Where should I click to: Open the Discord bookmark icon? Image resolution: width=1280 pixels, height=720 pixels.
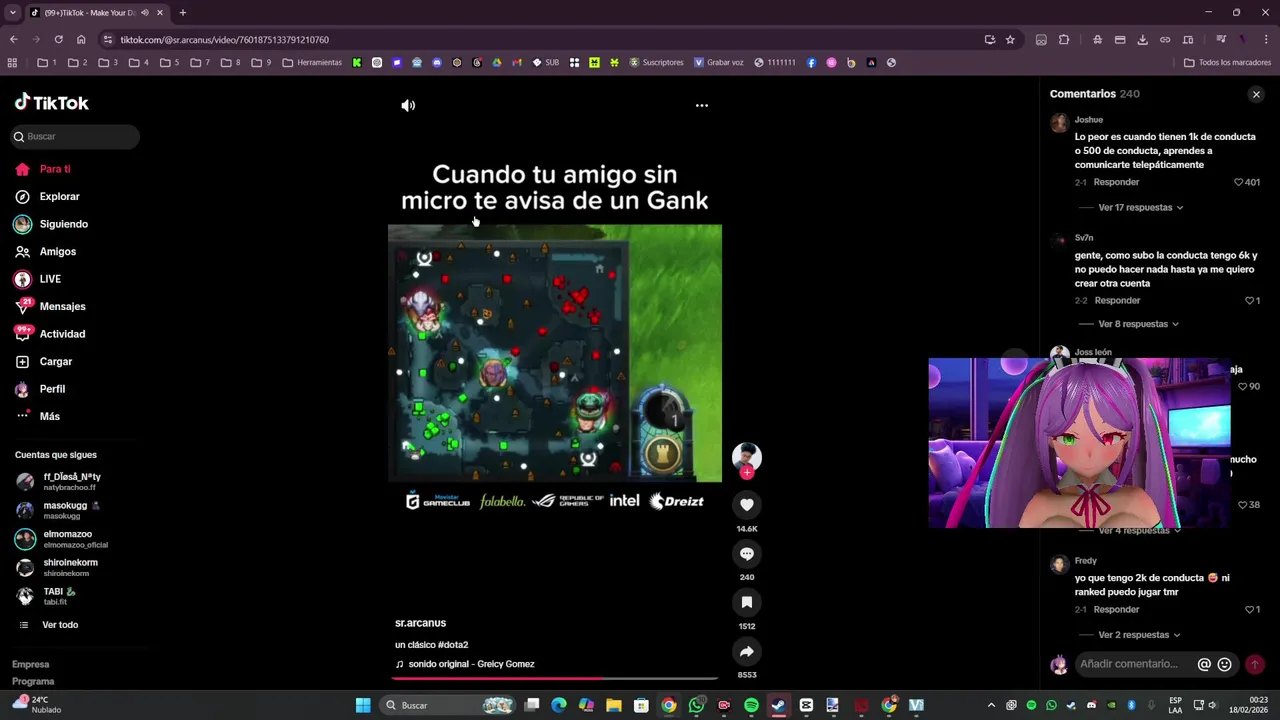[x=437, y=62]
